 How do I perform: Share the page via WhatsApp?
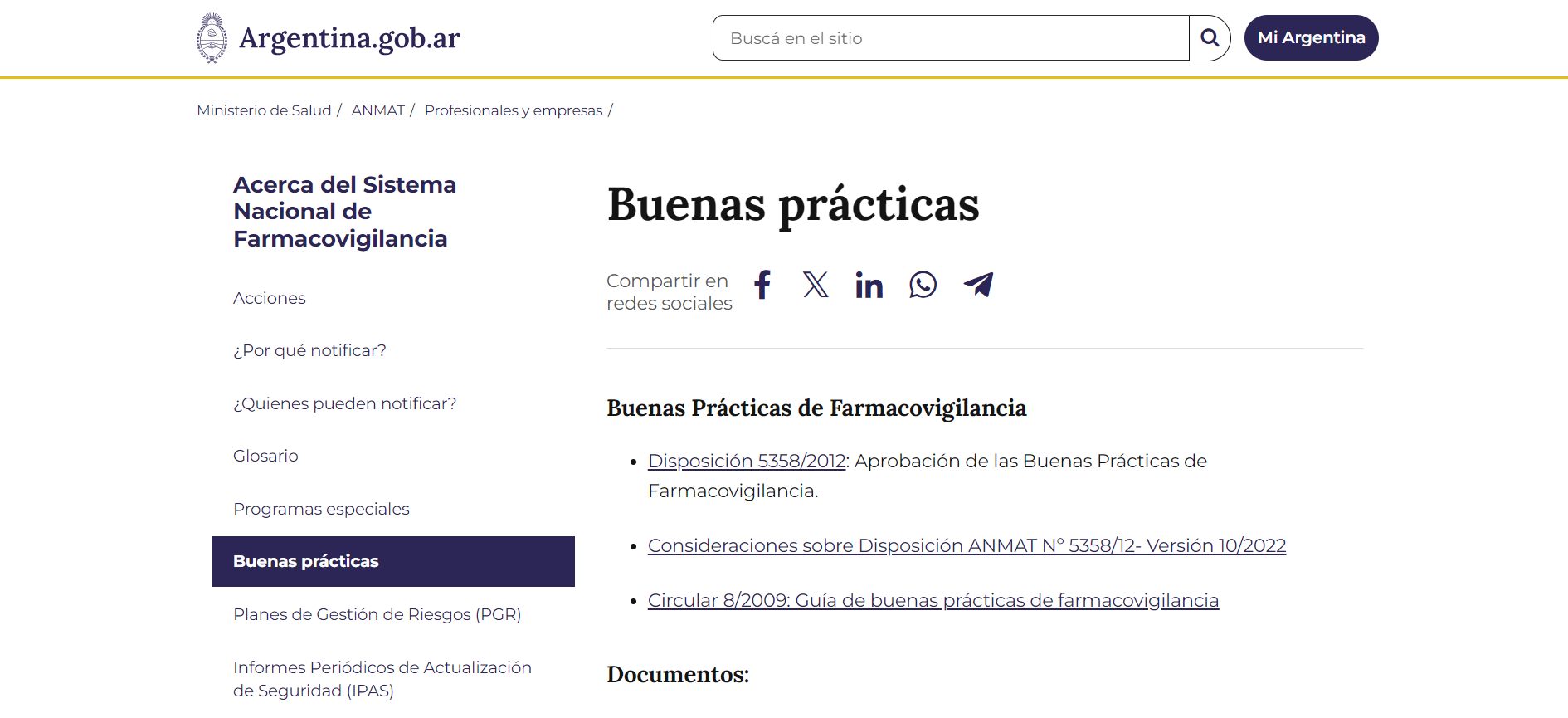click(x=923, y=285)
